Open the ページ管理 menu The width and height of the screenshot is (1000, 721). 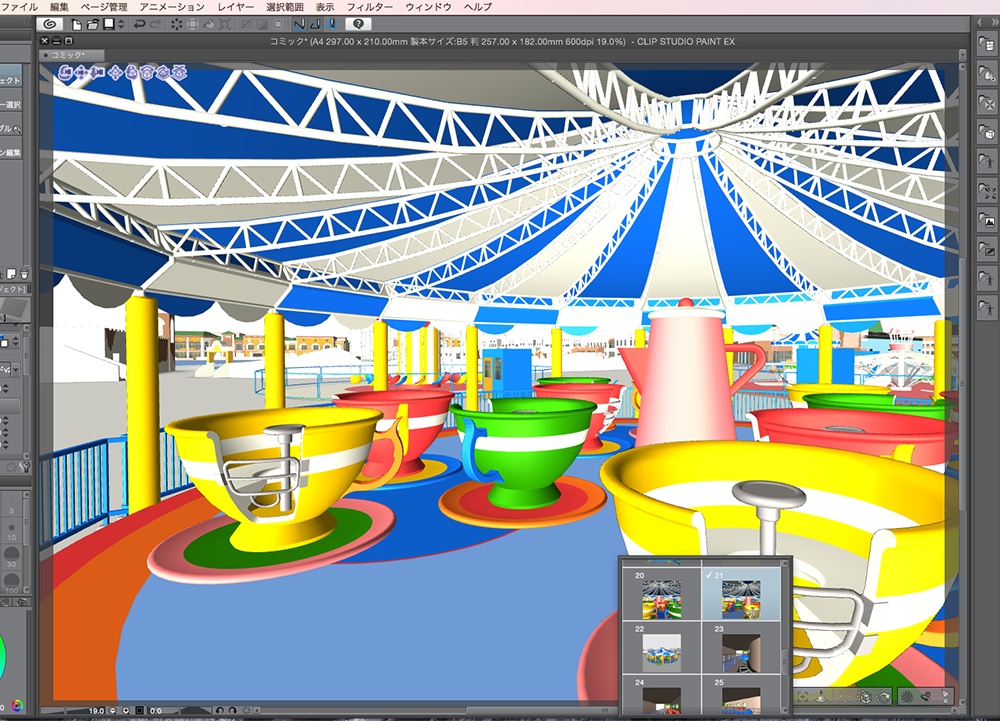pos(104,6)
